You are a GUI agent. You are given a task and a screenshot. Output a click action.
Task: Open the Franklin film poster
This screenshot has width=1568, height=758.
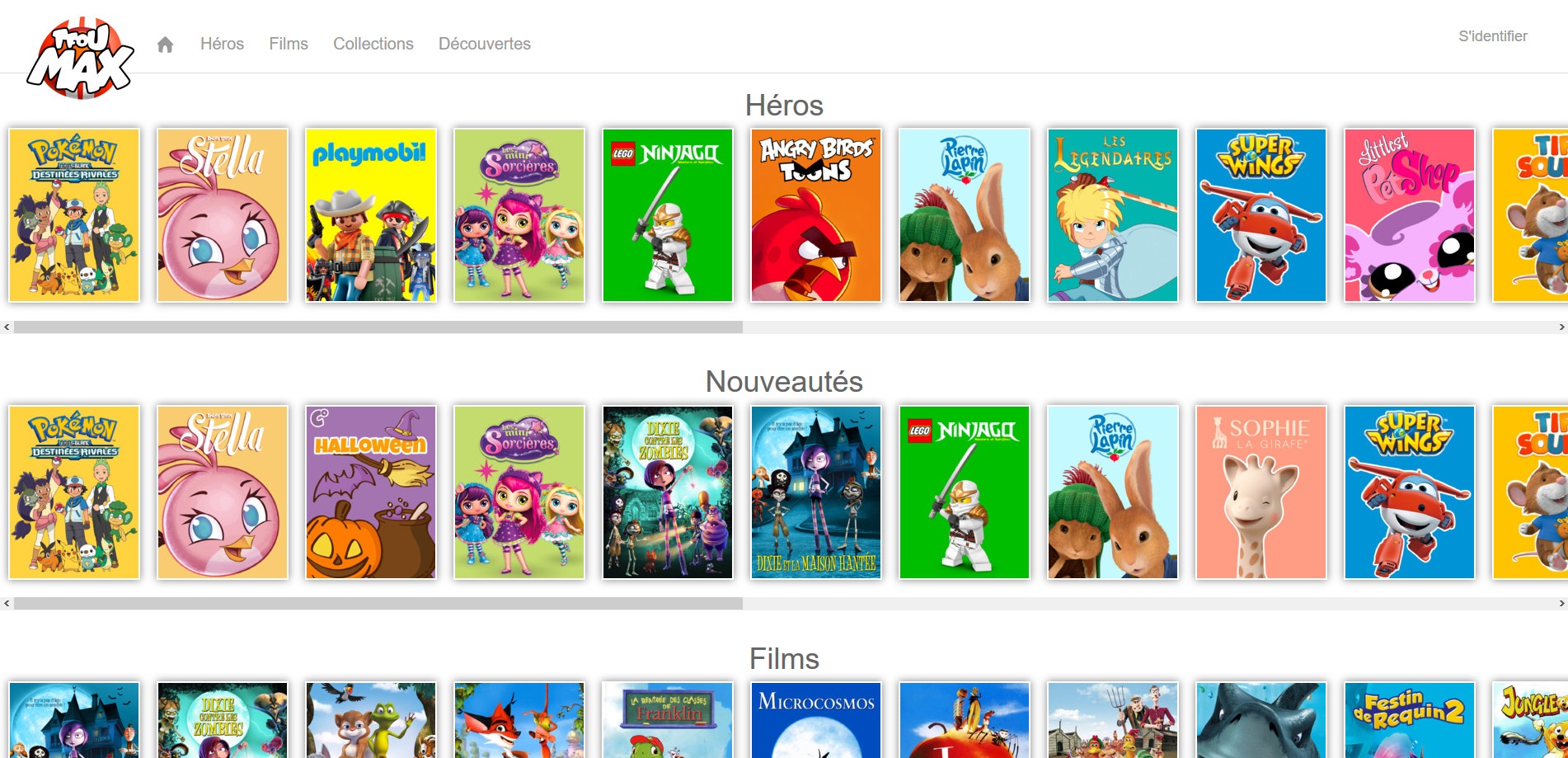(x=668, y=720)
